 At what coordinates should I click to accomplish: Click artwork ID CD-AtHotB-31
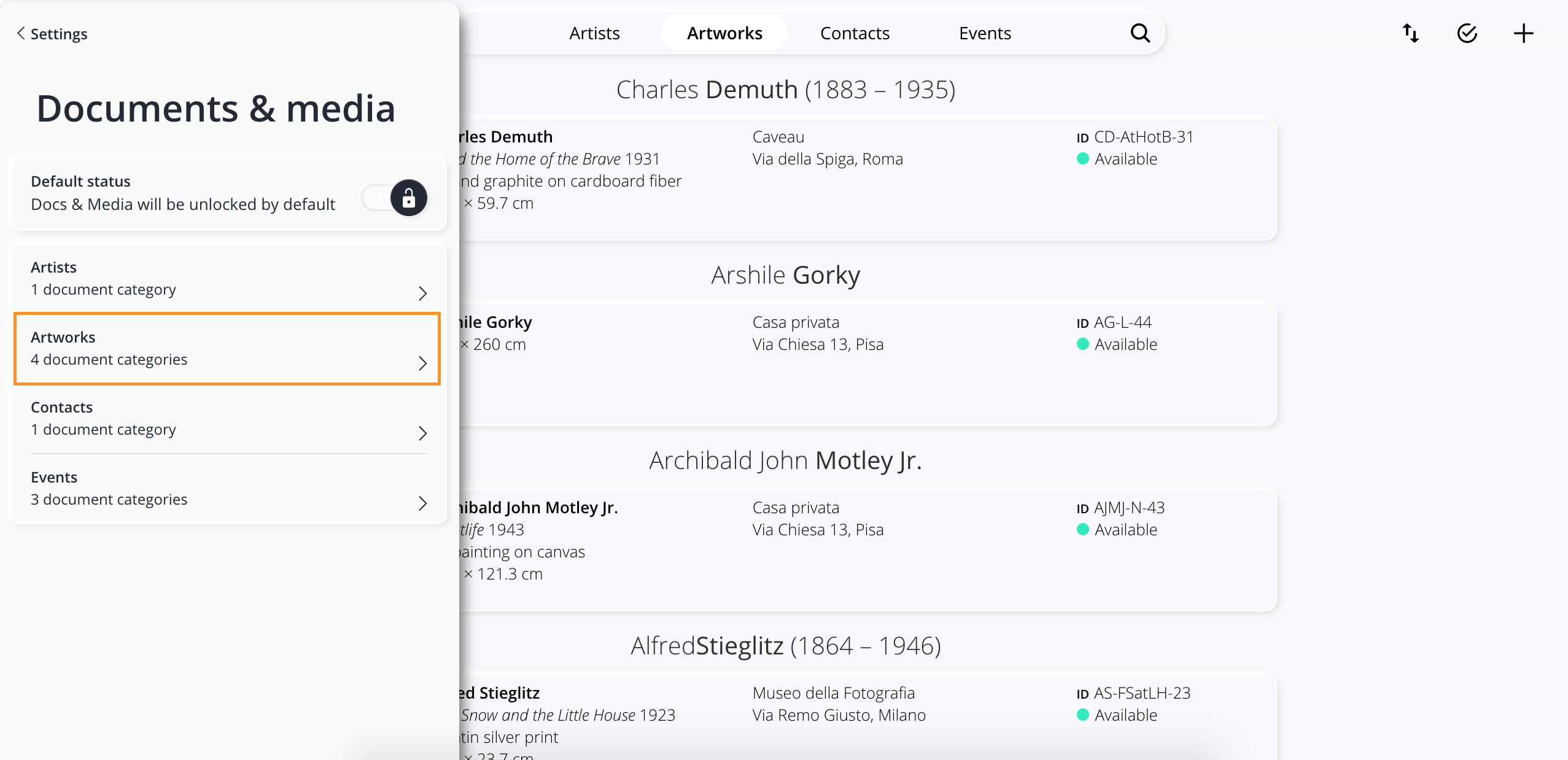(1135, 137)
